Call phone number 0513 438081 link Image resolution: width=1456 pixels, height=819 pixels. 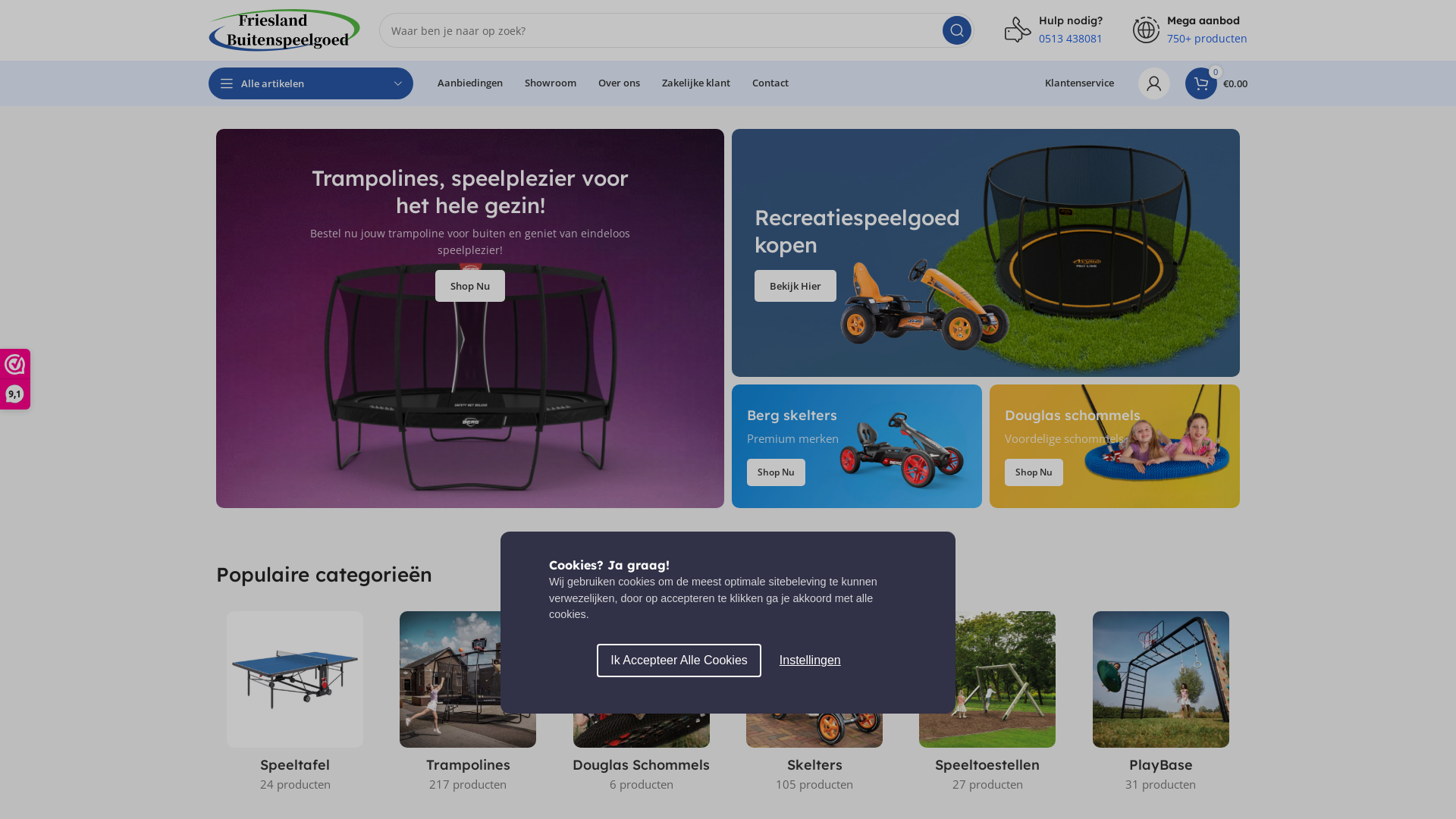(1071, 39)
